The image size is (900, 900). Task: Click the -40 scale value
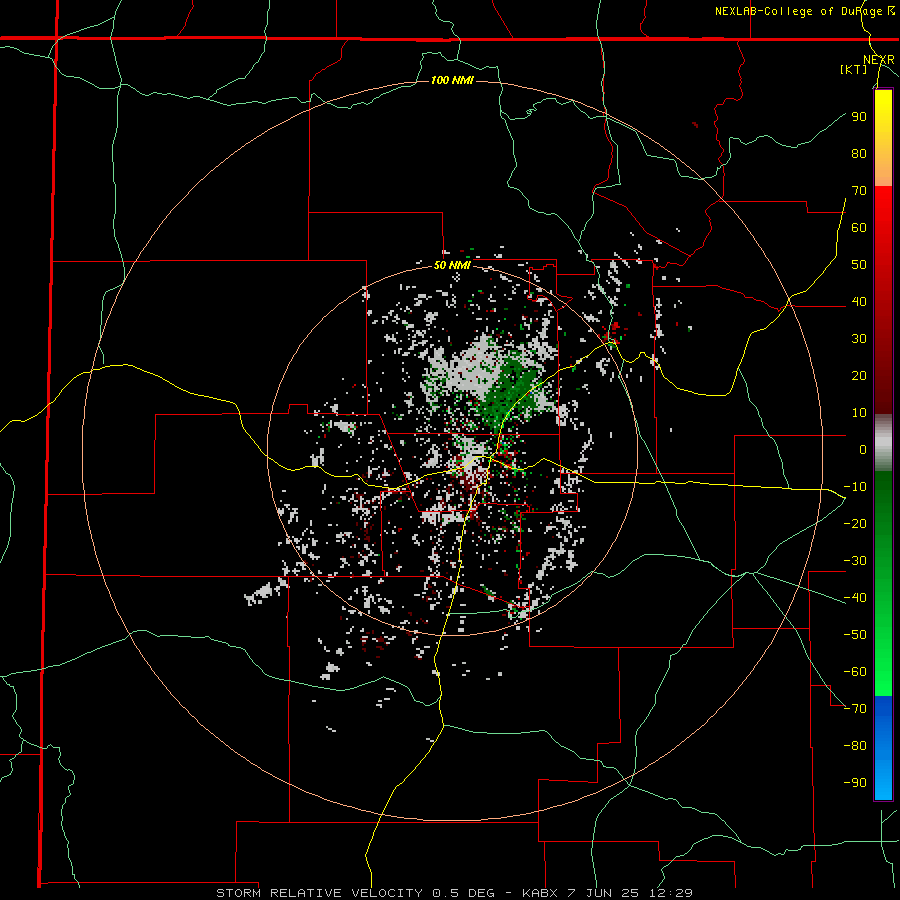(x=855, y=598)
